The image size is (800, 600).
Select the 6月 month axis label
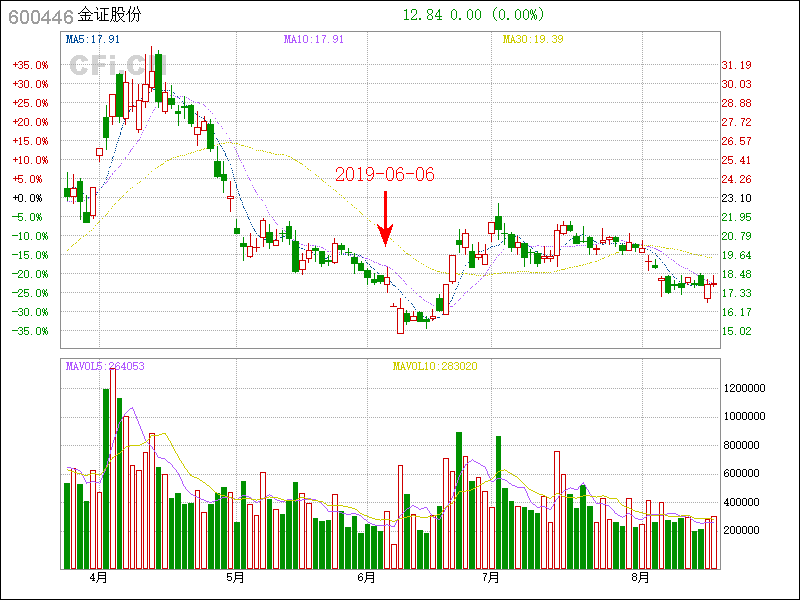(366, 577)
